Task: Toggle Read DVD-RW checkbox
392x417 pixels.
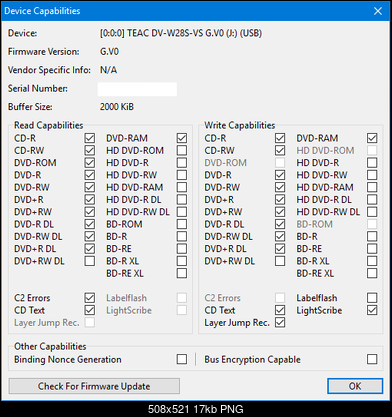Action: (x=90, y=187)
